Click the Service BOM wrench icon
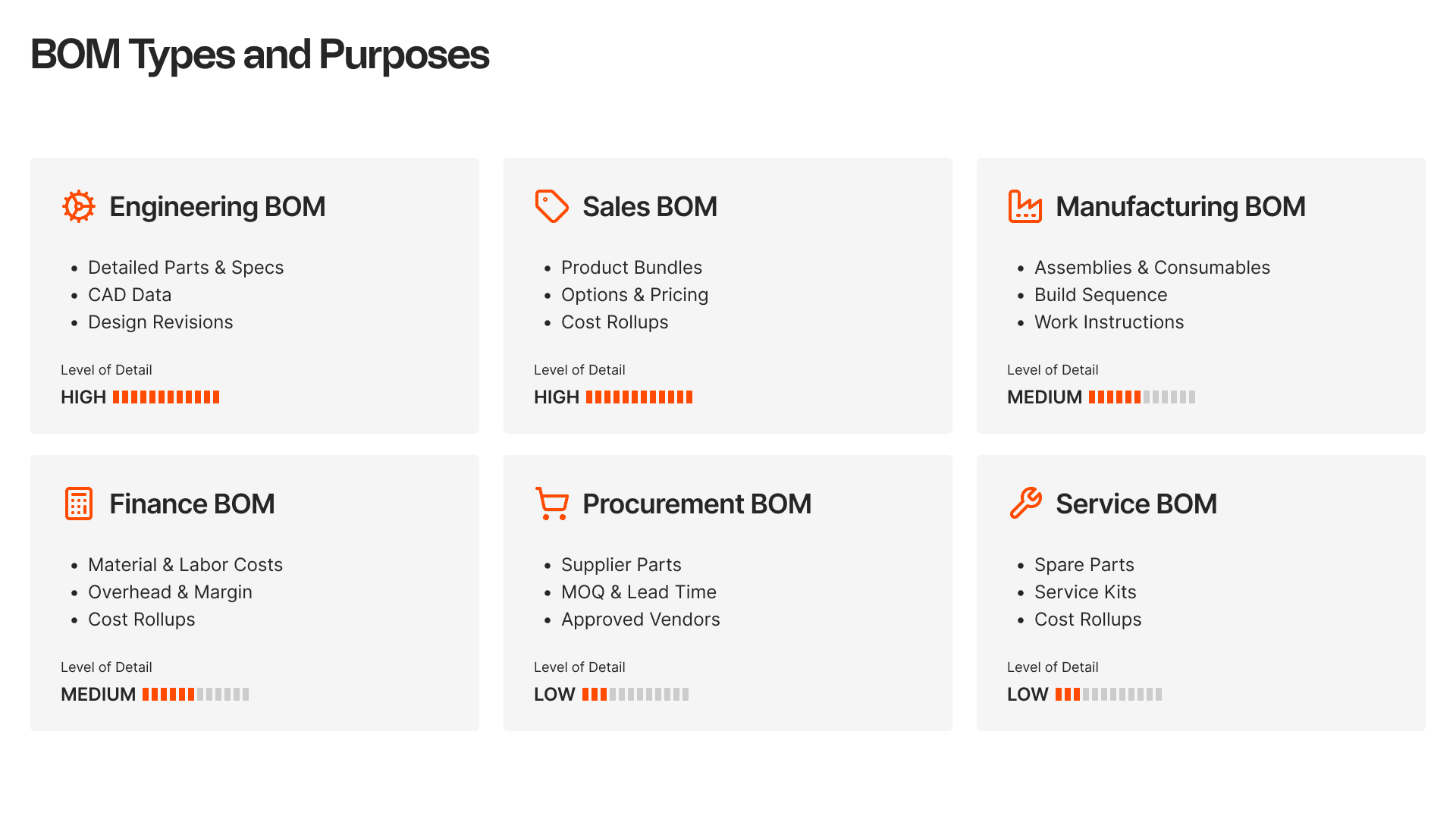Screen dimensions: 1456x819 [x=1025, y=504]
